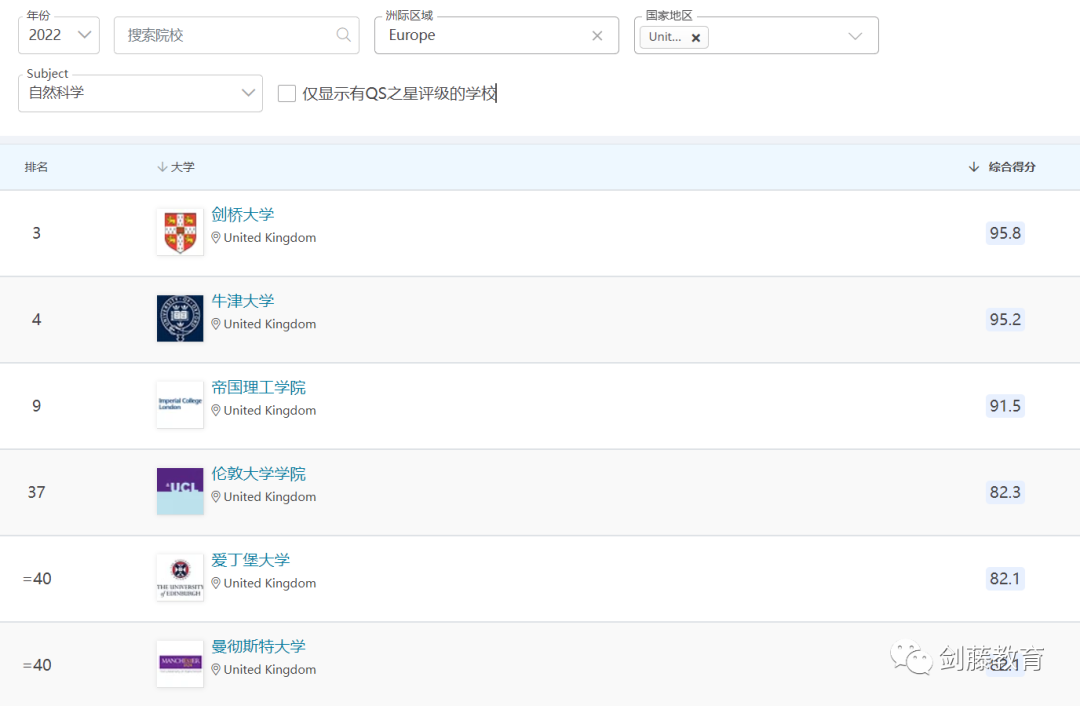Click the 82.1 score for 爱丁堡大学
The height and width of the screenshot is (706, 1080).
pos(1005,579)
